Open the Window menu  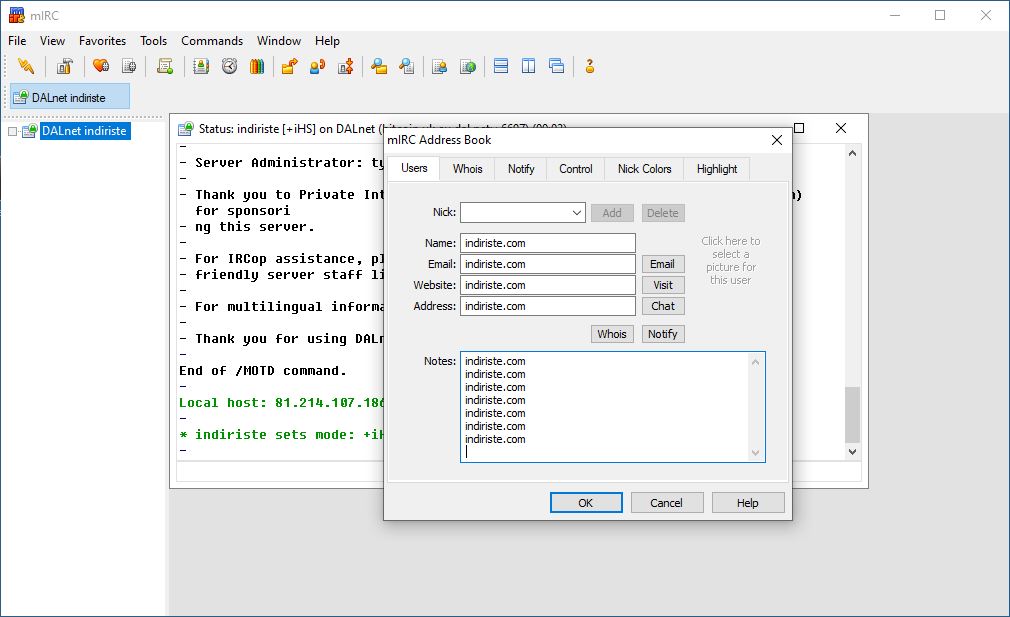click(279, 41)
